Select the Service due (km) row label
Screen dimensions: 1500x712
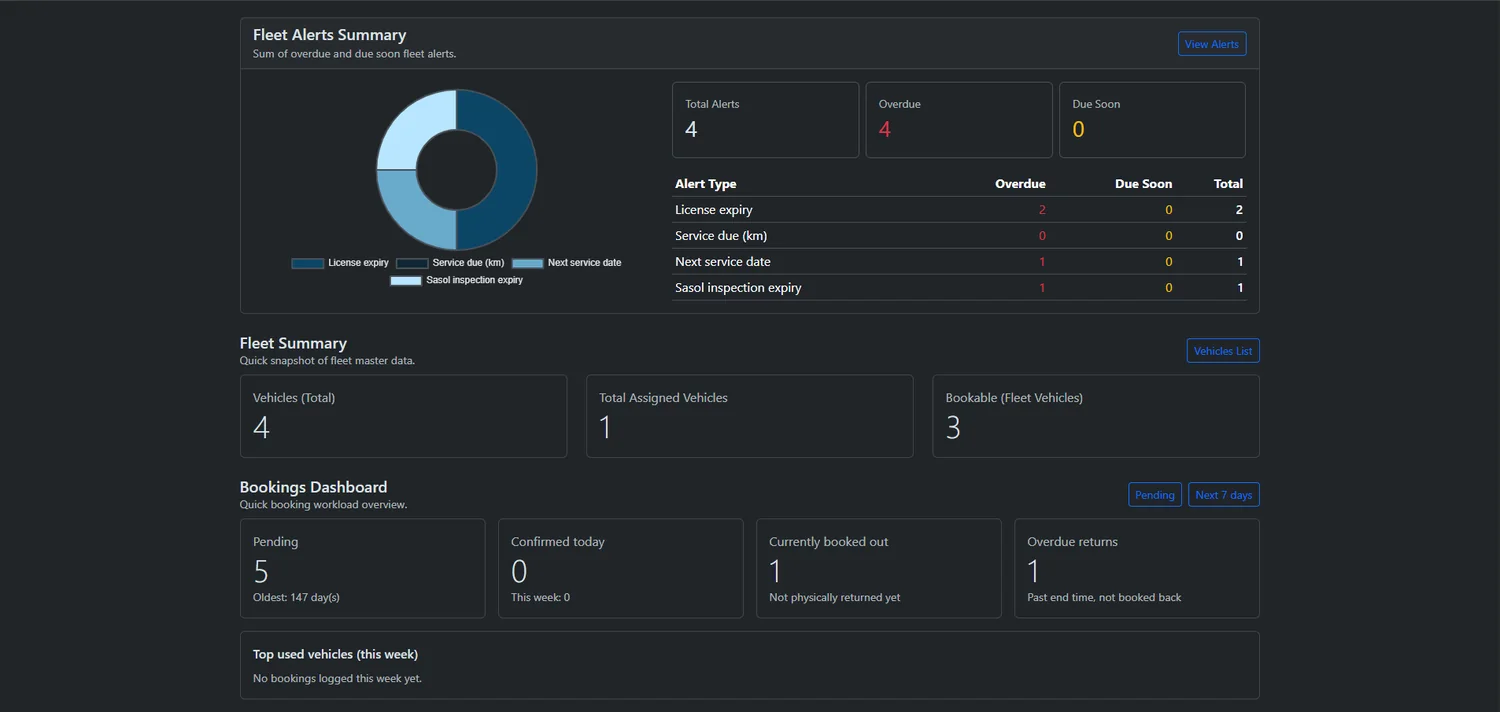[721, 236]
